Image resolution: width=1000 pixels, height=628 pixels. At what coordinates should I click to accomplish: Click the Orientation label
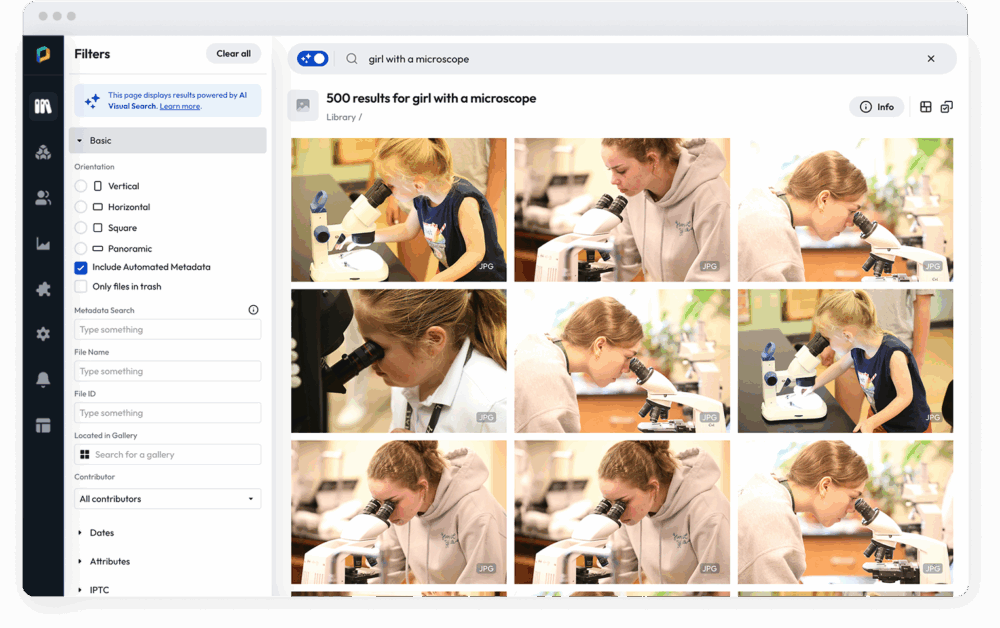pos(94,167)
